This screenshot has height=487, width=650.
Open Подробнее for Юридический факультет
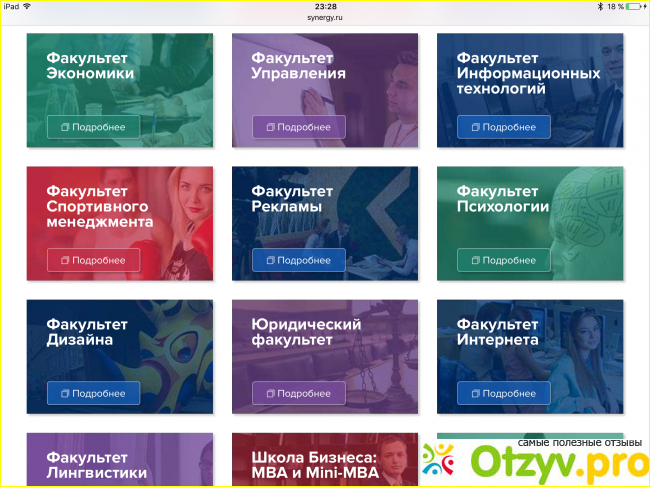point(298,393)
